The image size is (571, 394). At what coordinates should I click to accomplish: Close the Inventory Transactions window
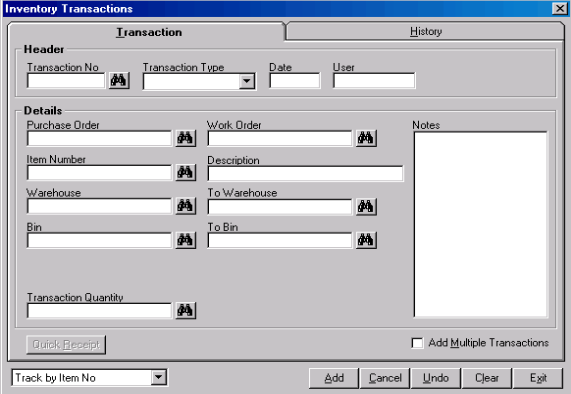coord(560,8)
